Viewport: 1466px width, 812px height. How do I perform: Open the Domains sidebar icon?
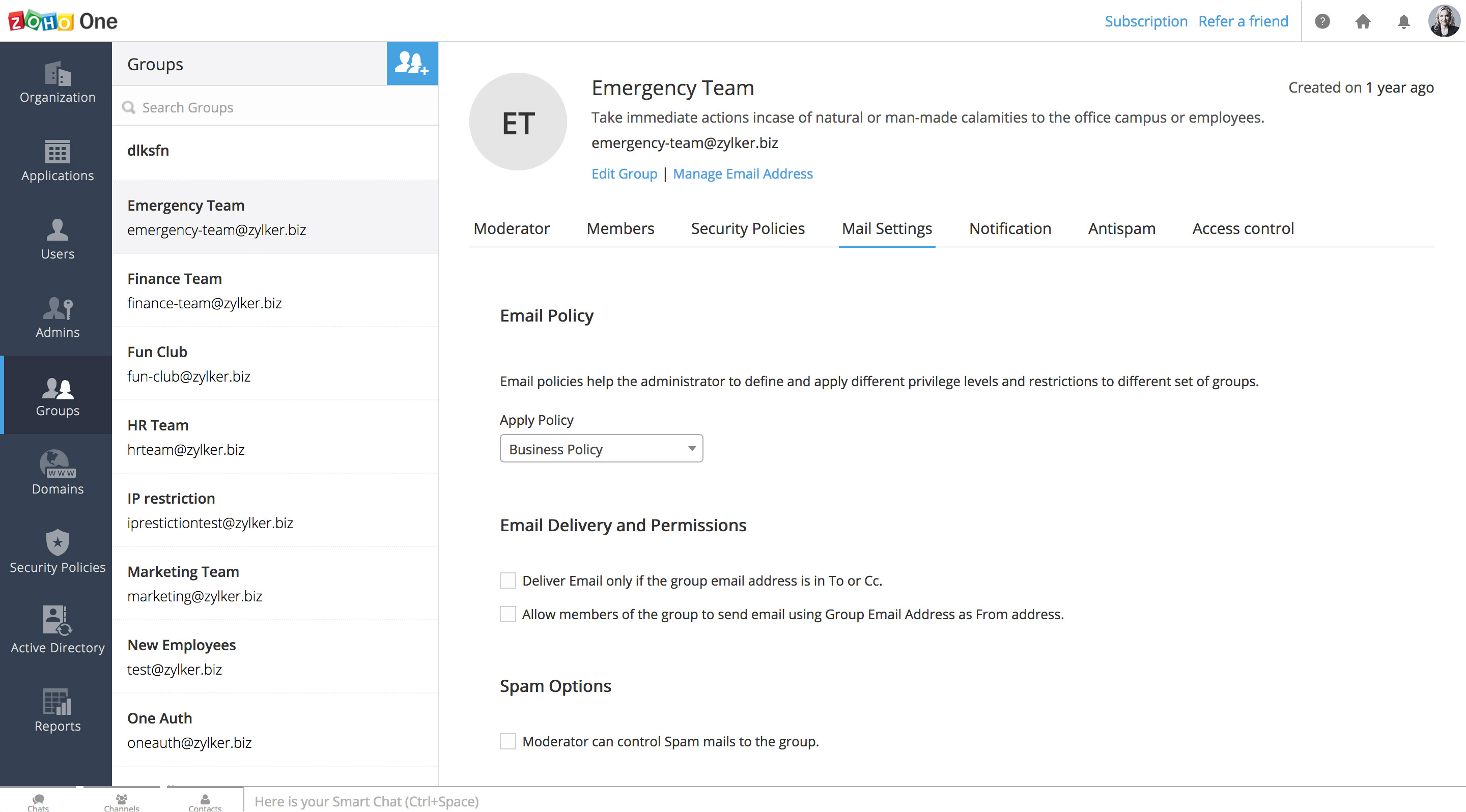coord(58,473)
